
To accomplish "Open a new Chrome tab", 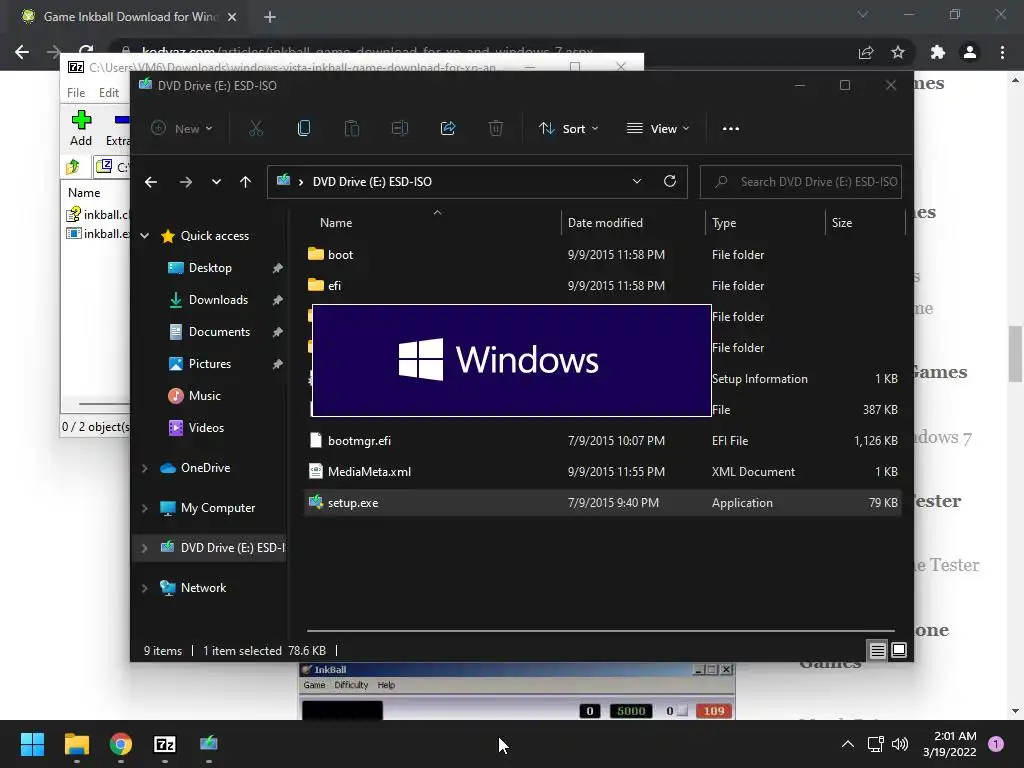I will [x=270, y=17].
